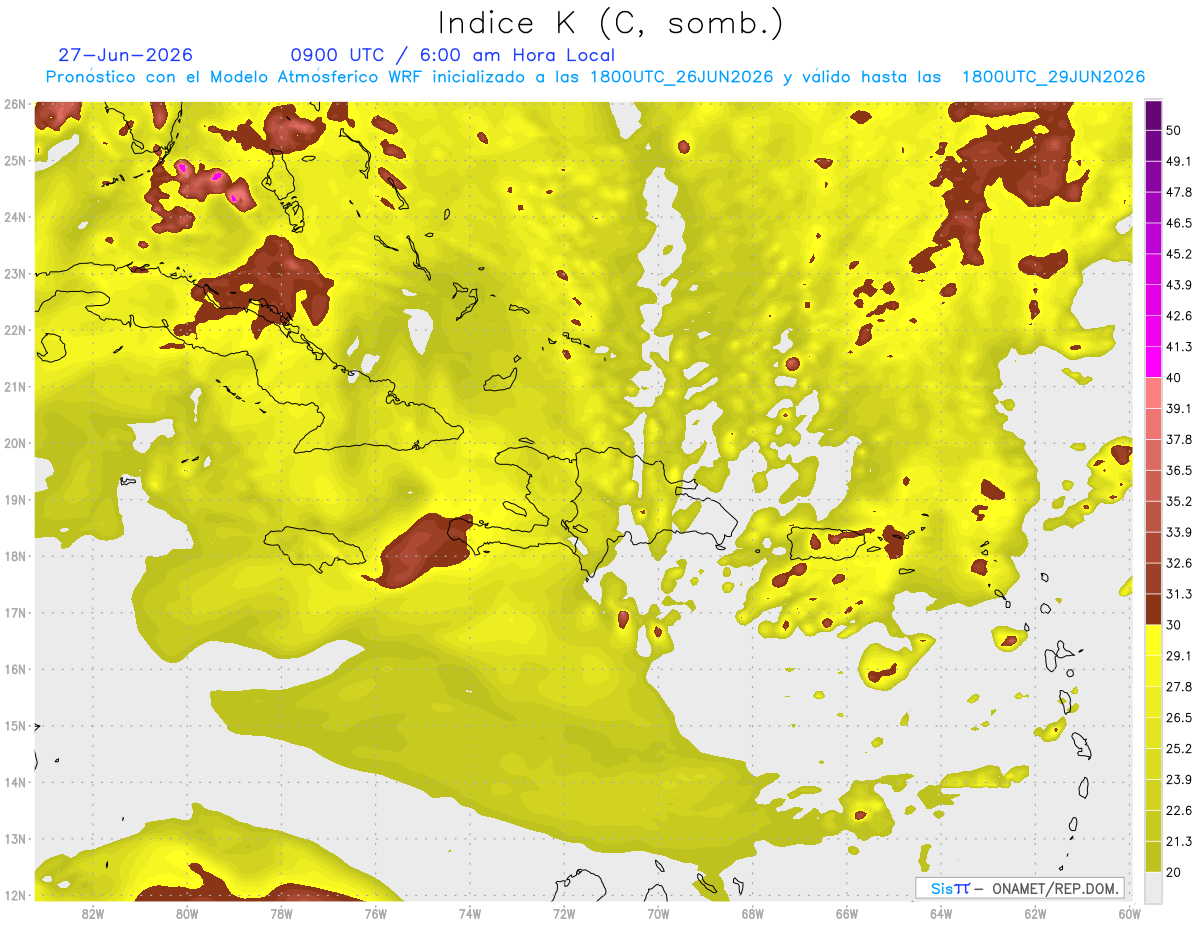This screenshot has height=927, width=1200.
Task: Click the latitude label '22N'
Action: point(15,330)
